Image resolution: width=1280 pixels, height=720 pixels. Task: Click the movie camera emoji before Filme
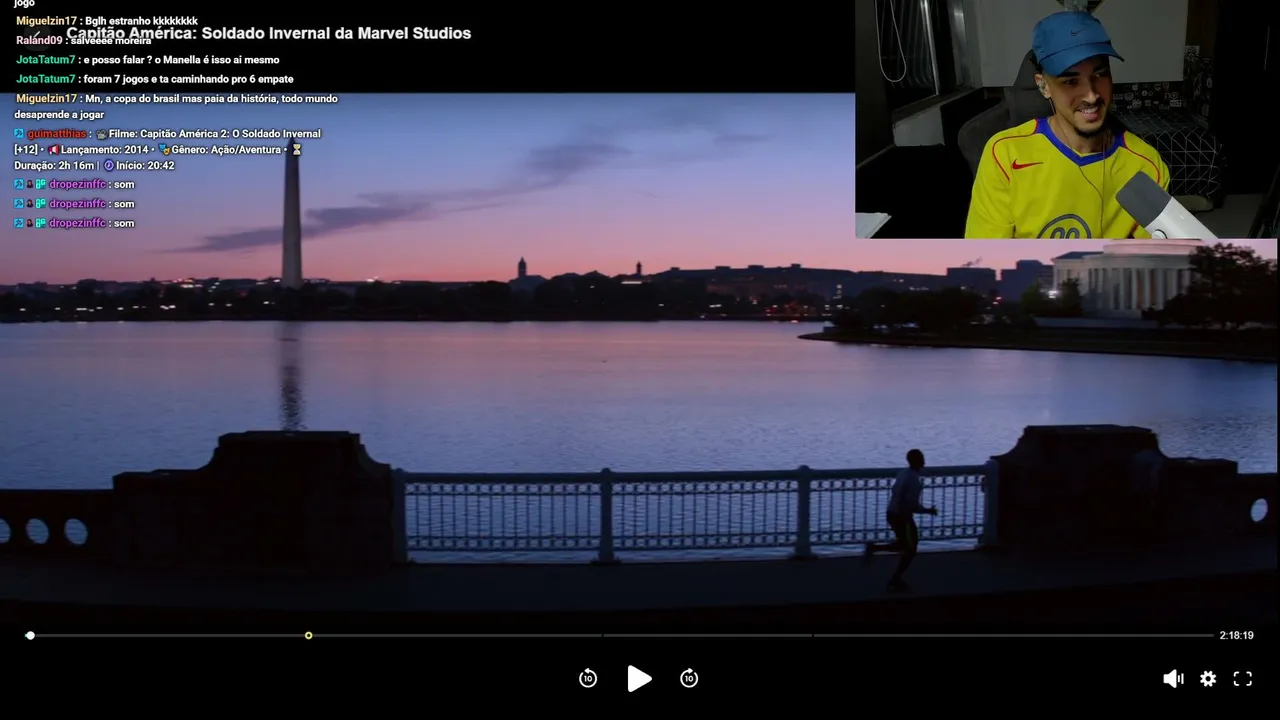click(x=101, y=134)
